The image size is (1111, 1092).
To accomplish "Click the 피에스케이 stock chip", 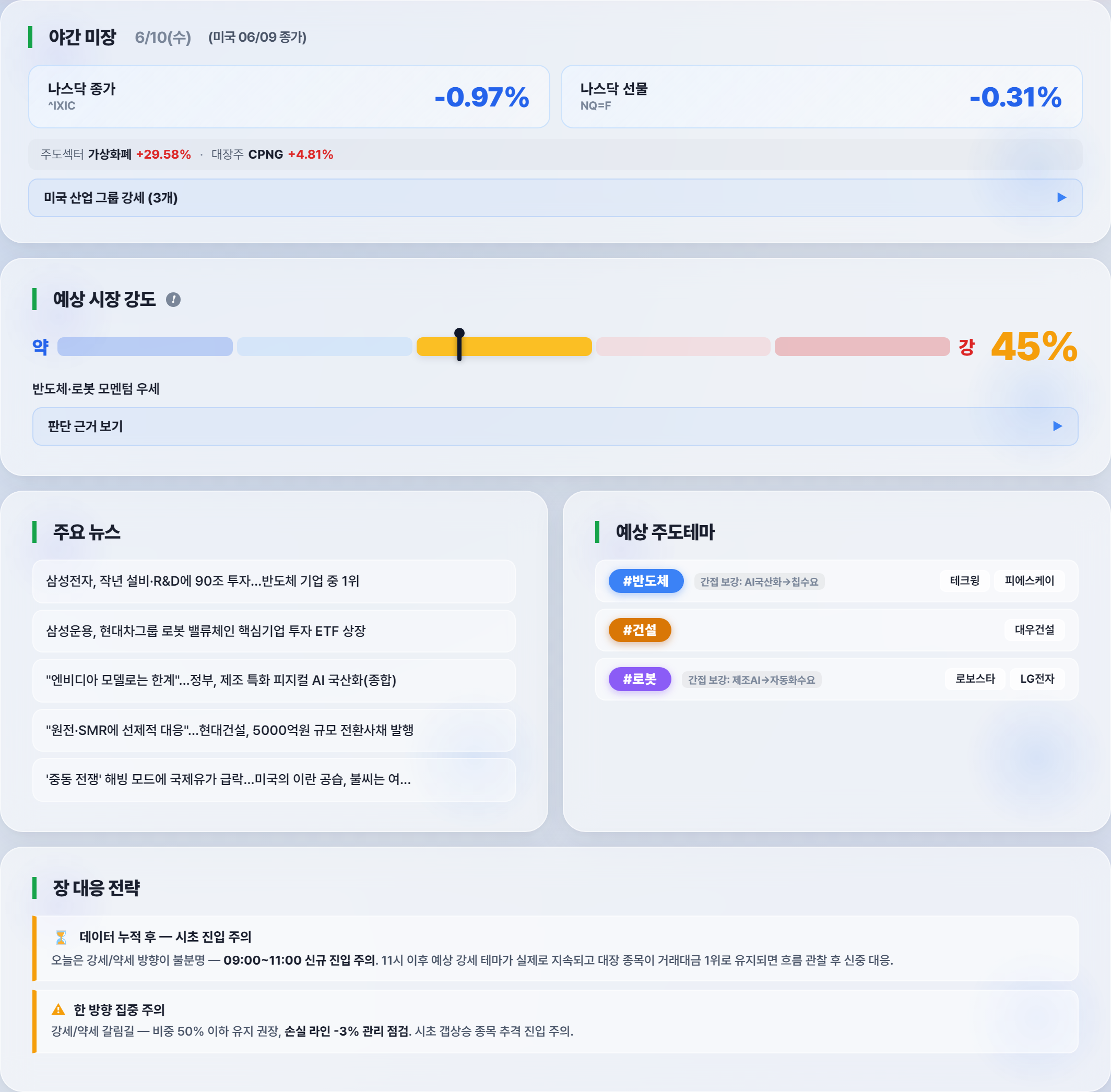I will coord(1029,580).
